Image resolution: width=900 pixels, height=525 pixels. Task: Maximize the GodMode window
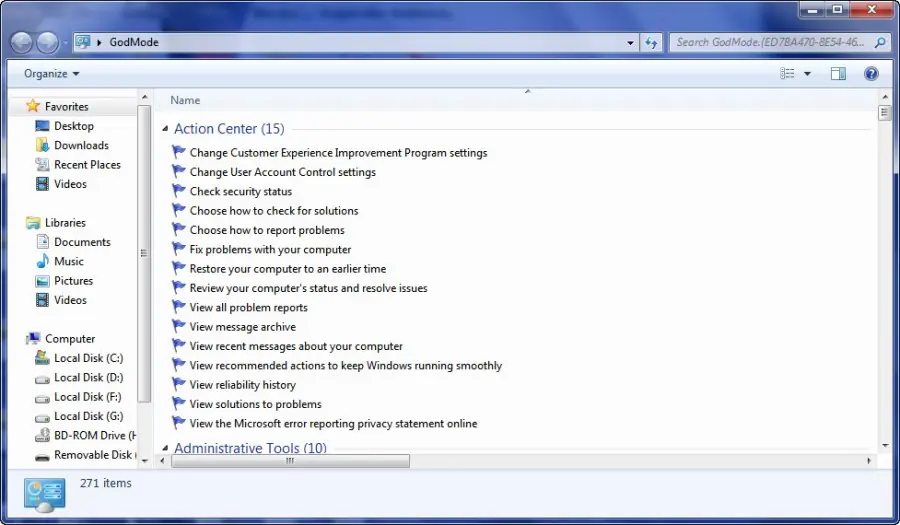(837, 10)
